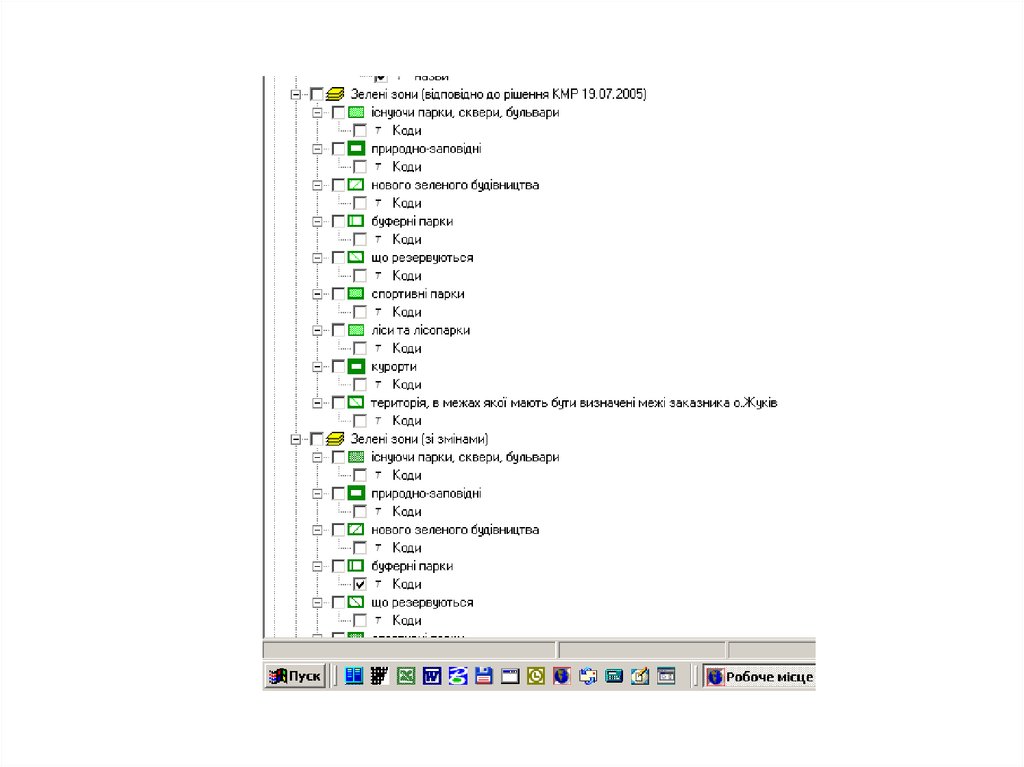This screenshot has height=767, width=1024.
Task: Open Word from the quick launch bar
Action: point(432,677)
